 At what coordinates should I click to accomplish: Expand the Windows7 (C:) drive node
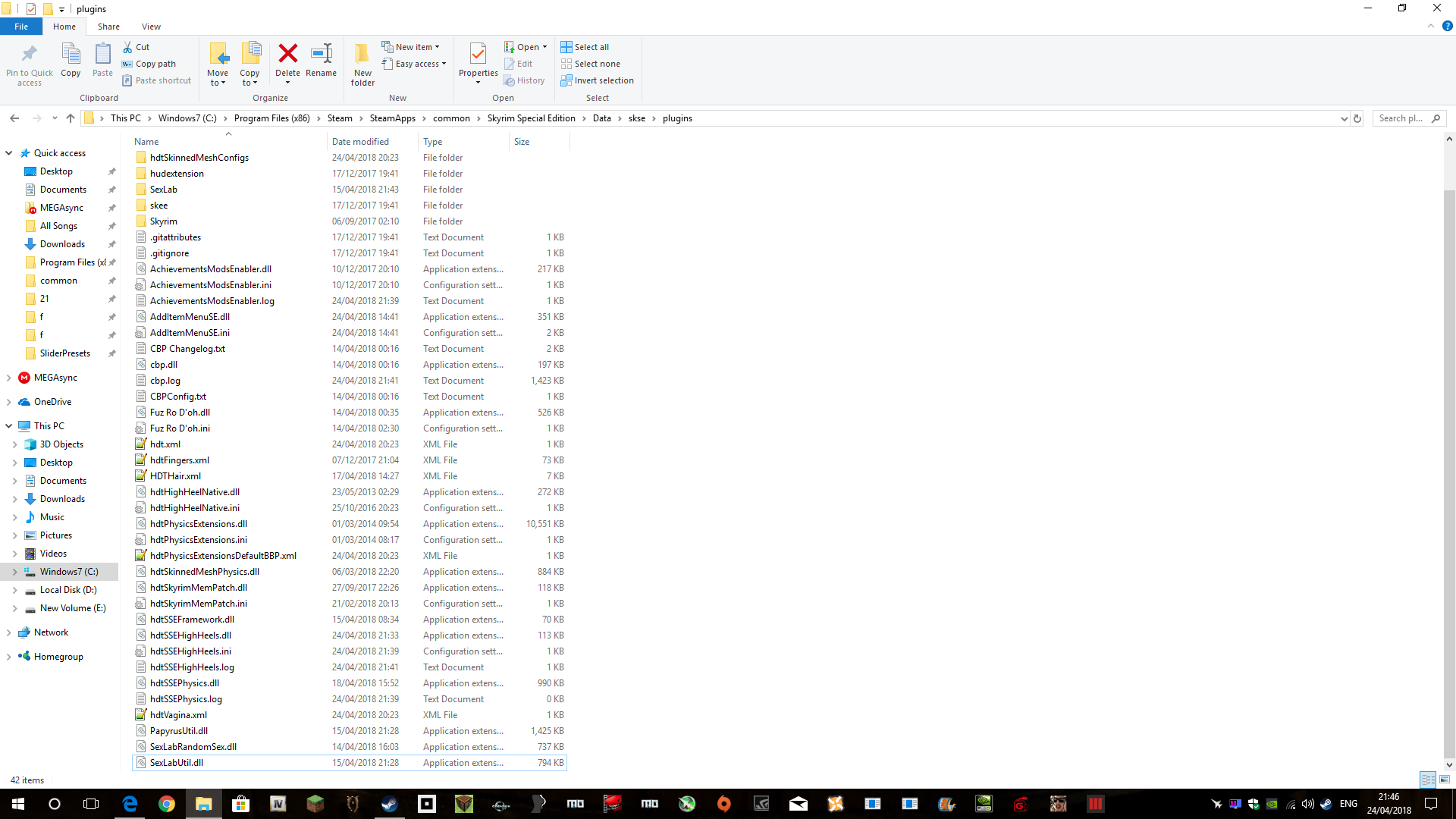[14, 572]
